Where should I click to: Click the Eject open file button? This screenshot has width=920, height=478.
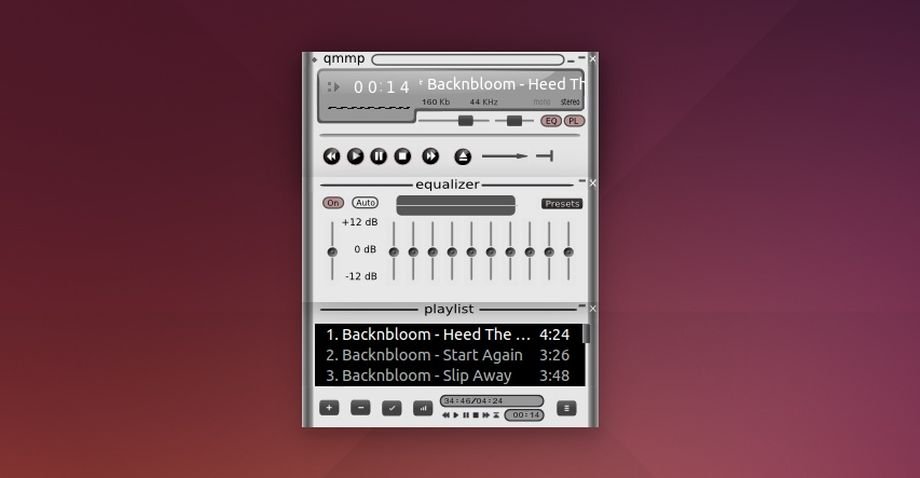[462, 156]
